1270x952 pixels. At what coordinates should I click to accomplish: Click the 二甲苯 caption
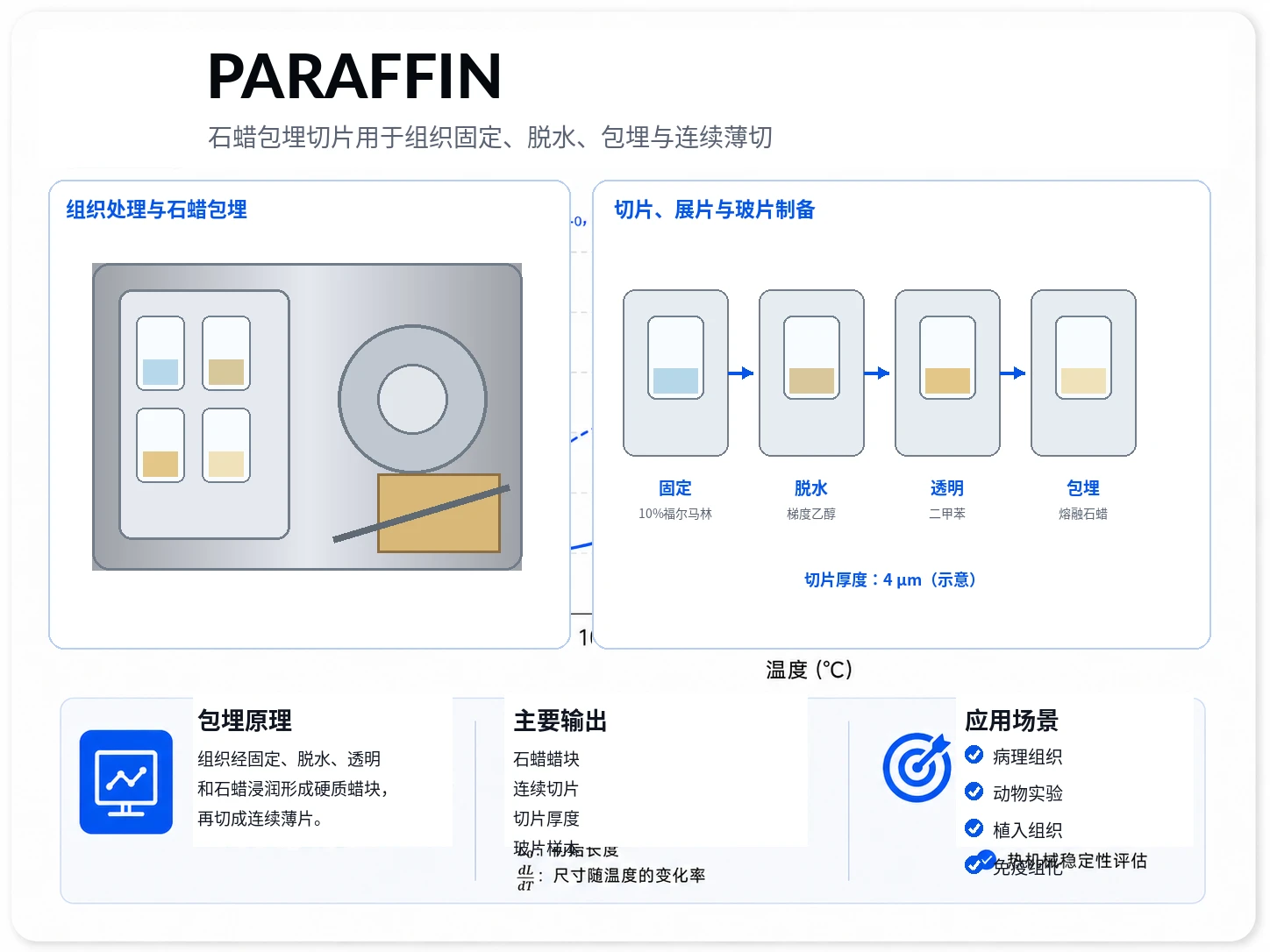click(x=947, y=514)
